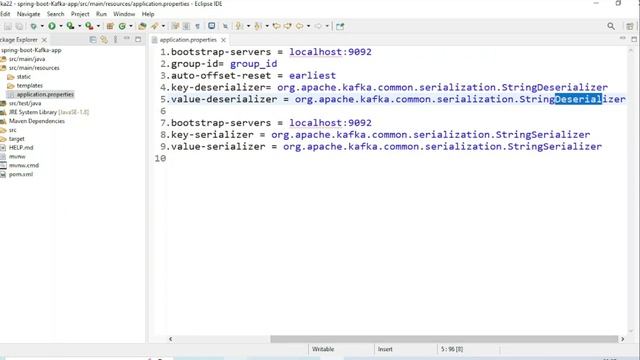Select HELP.md file in tree
640x360 pixels.
click(x=21, y=148)
